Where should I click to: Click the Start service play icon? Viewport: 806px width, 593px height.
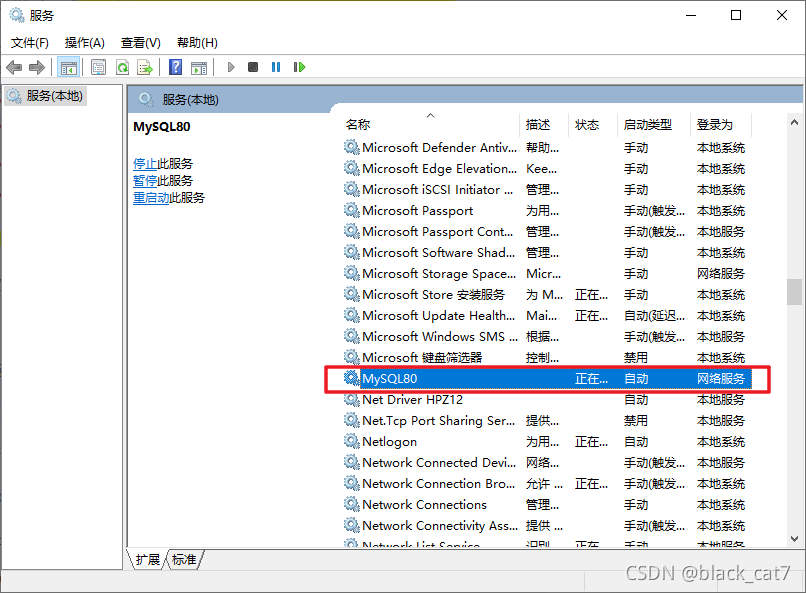[231, 67]
